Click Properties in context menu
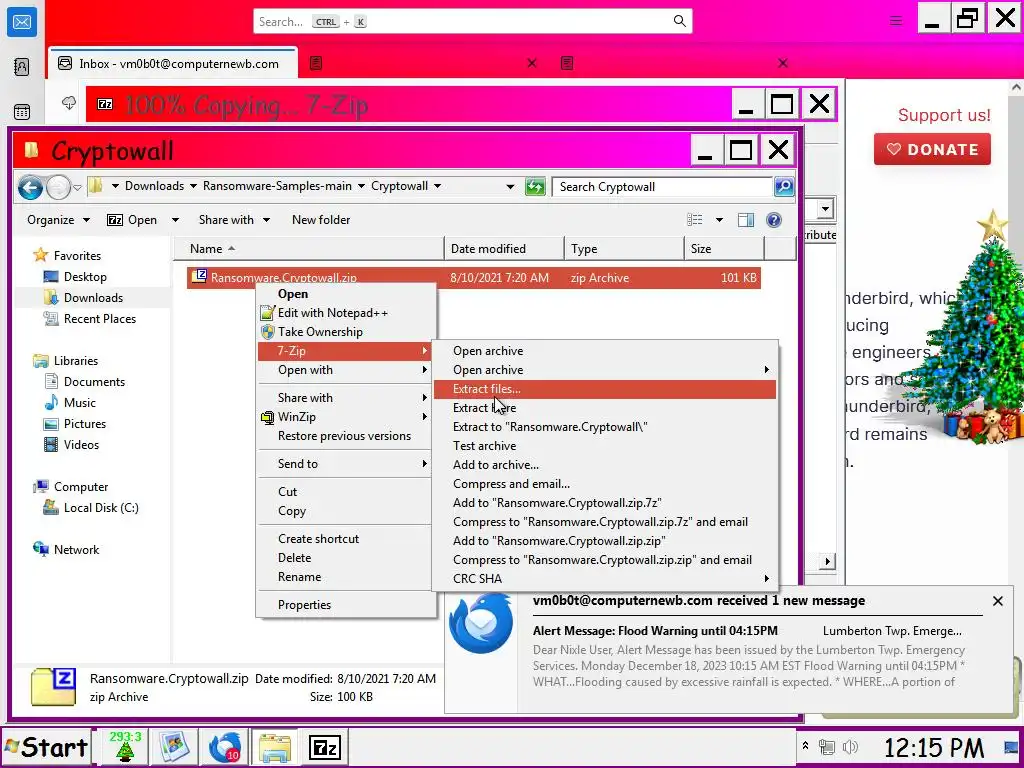Image resolution: width=1024 pixels, height=768 pixels. pyautogui.click(x=345, y=605)
